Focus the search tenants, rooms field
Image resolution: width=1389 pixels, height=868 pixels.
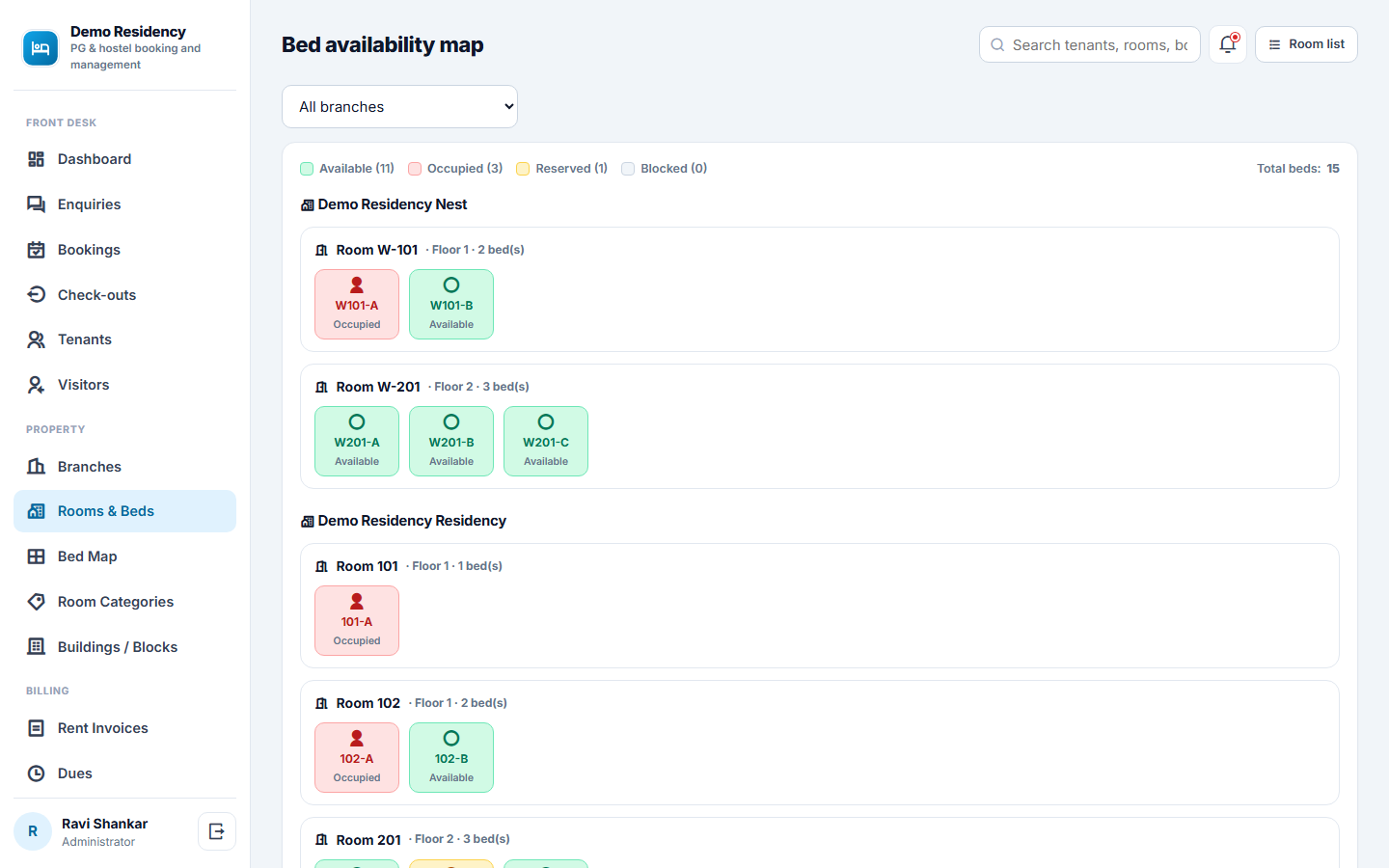[x=1090, y=44]
